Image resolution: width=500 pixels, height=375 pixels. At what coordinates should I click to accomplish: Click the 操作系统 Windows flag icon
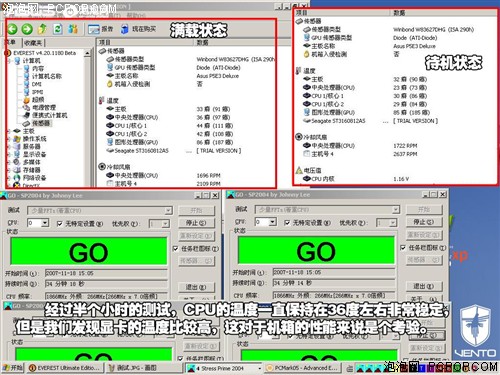(17, 139)
